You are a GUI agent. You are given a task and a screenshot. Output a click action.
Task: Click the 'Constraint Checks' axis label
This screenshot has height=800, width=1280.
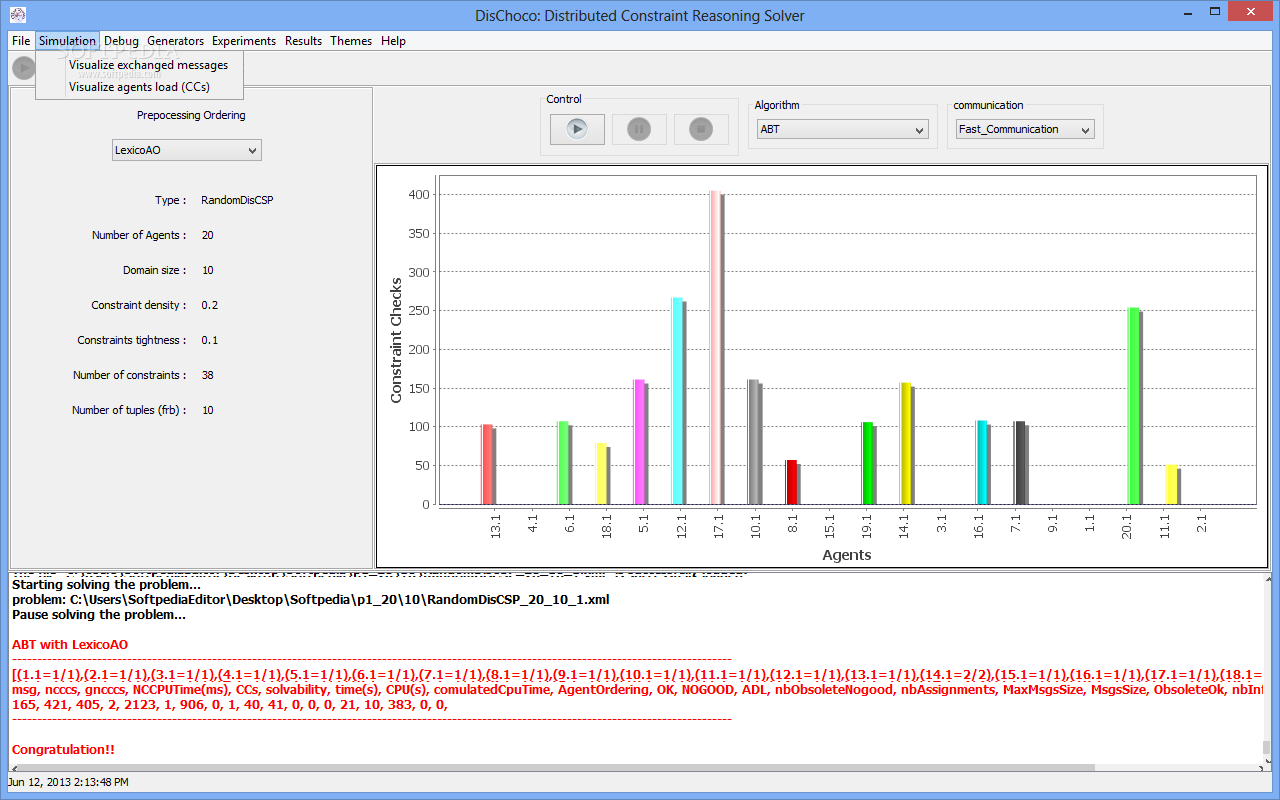pos(396,340)
